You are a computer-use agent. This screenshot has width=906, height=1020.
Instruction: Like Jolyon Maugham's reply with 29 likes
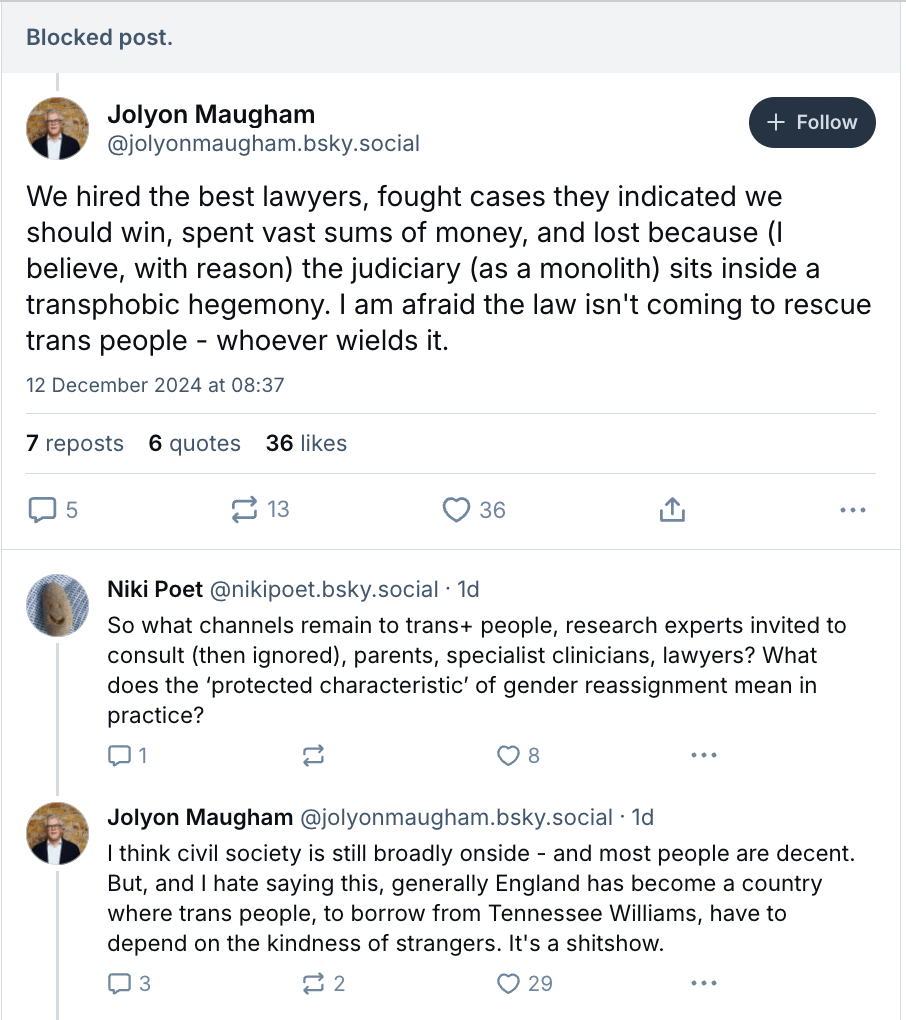coord(509,983)
